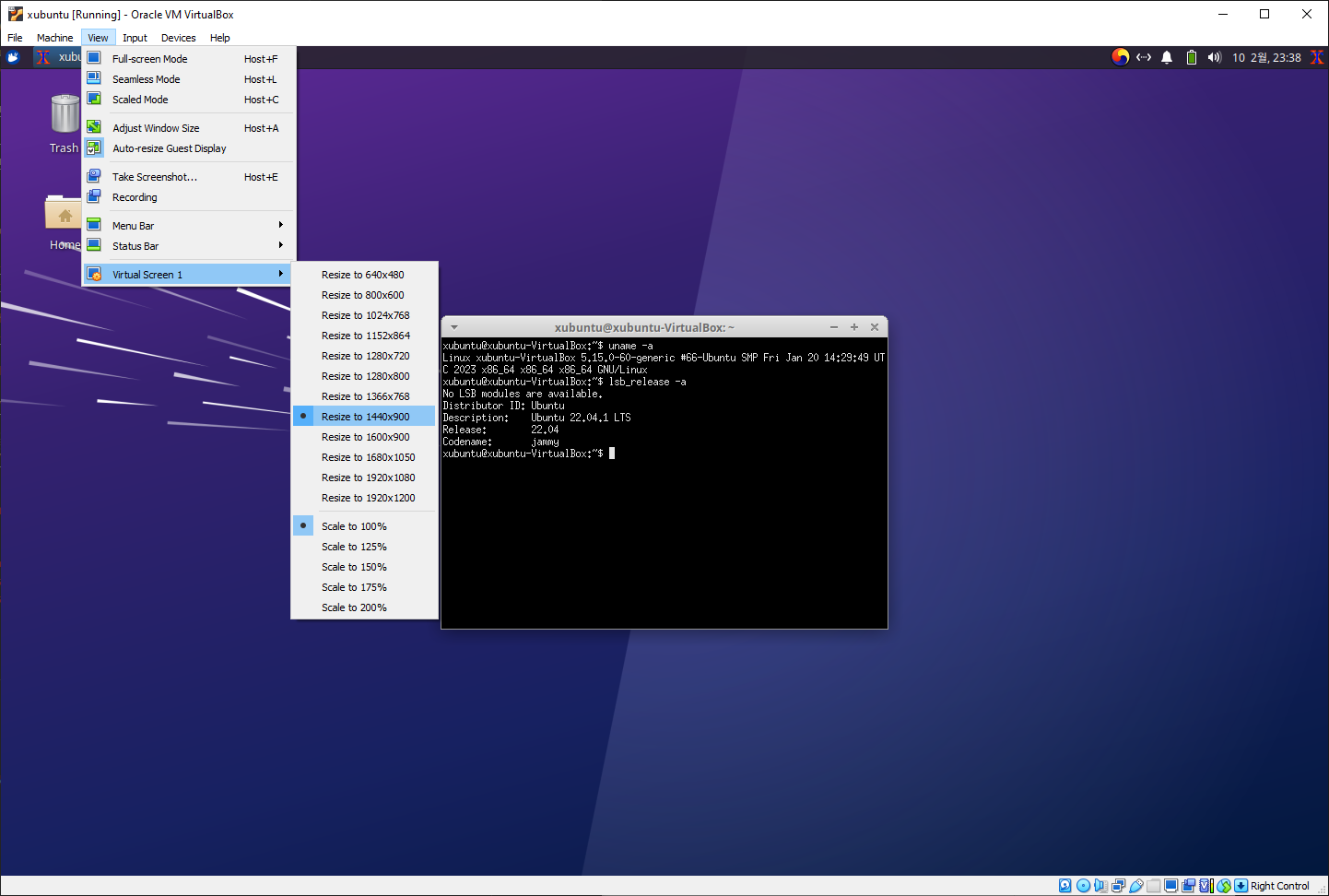Screen dimensions: 1329x896
Task: Open the Machine menu
Action: tap(55, 38)
